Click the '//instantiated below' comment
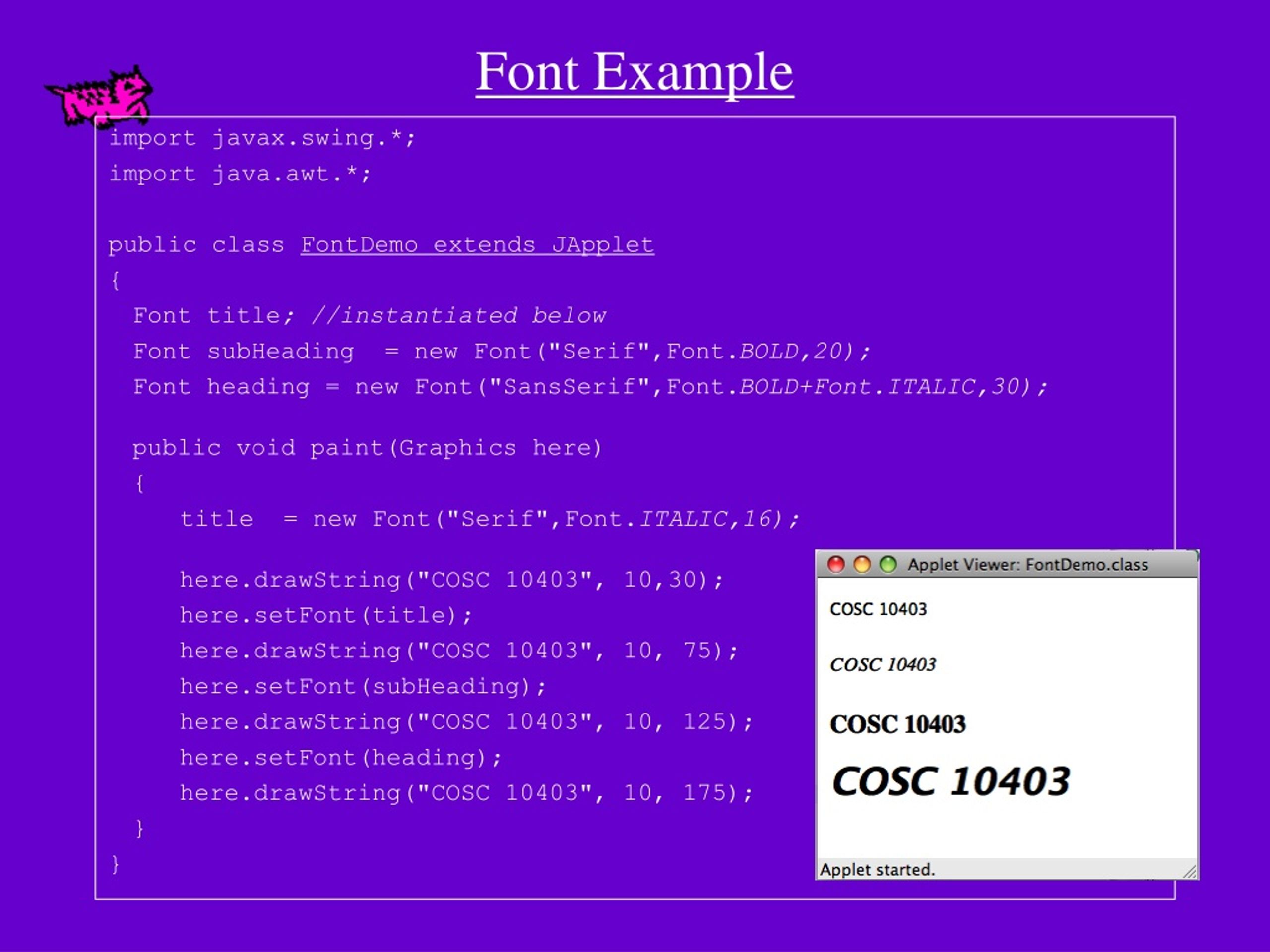The image size is (1270, 952). 459,316
